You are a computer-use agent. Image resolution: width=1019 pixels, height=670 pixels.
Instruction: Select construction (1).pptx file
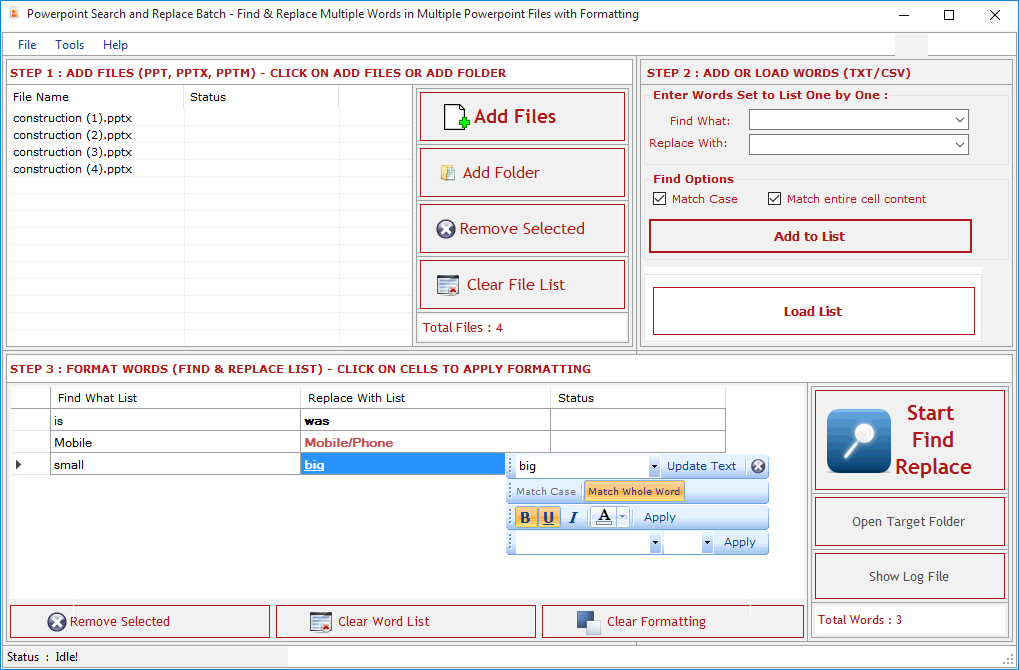click(x=73, y=118)
